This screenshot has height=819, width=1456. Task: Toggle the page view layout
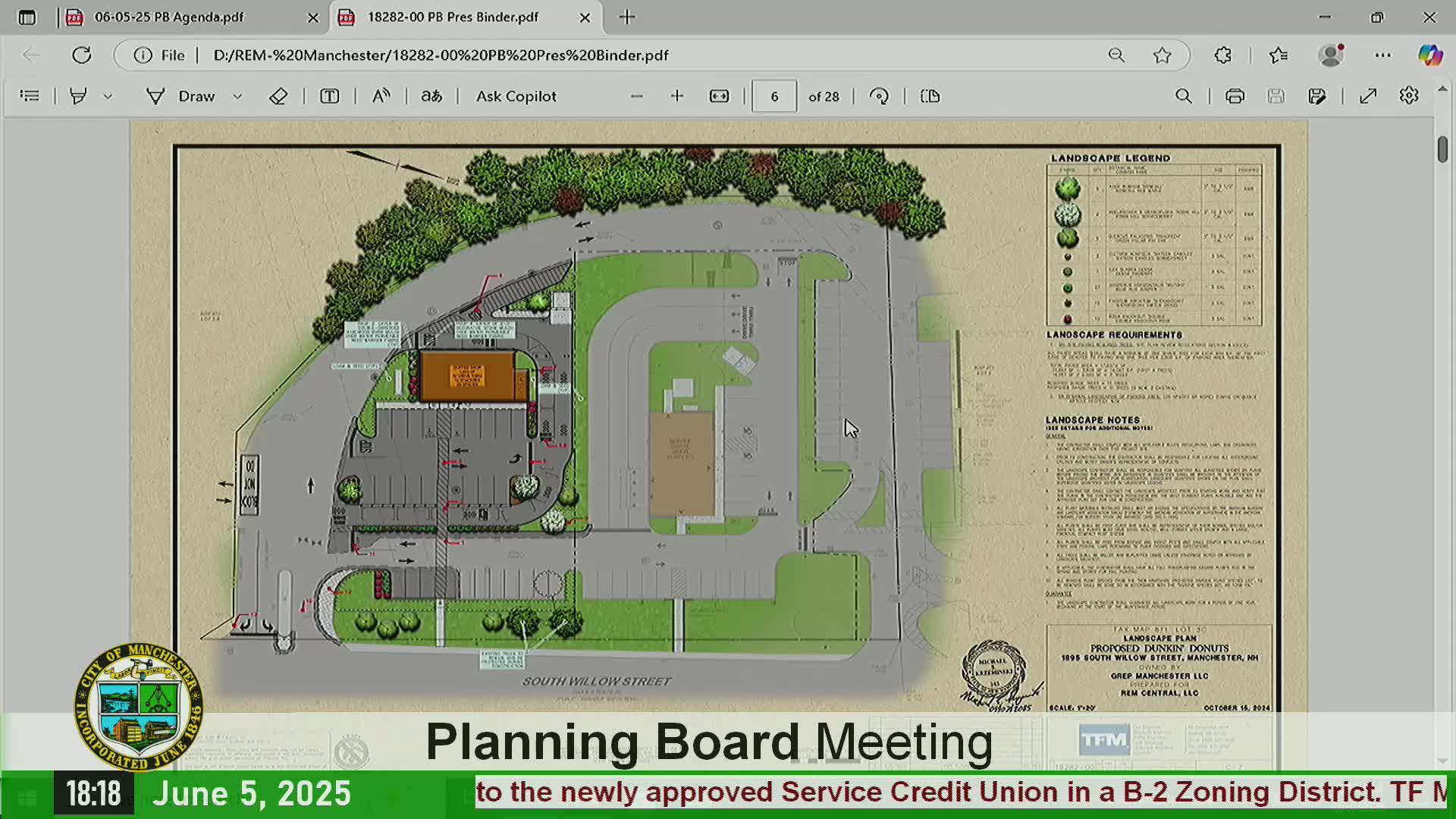(930, 96)
